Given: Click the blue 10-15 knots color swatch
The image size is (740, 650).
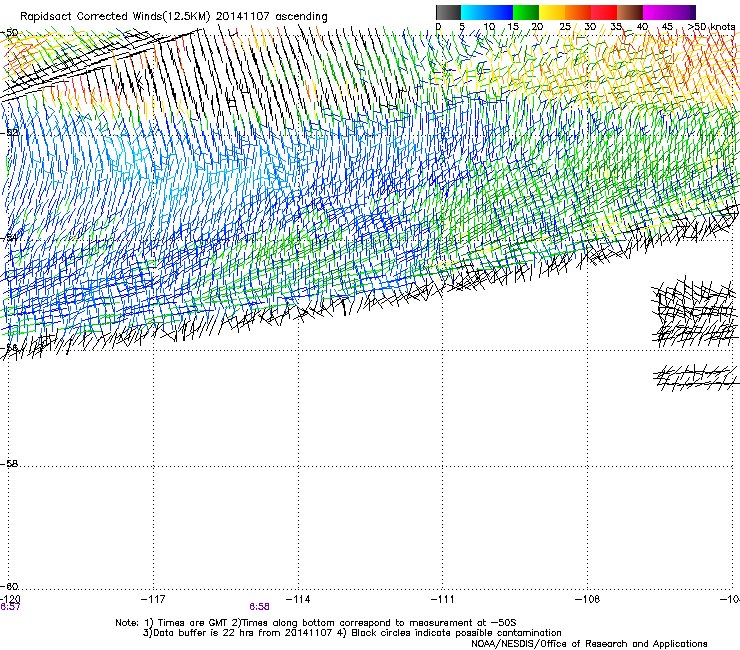Looking at the screenshot, I should point(500,12).
